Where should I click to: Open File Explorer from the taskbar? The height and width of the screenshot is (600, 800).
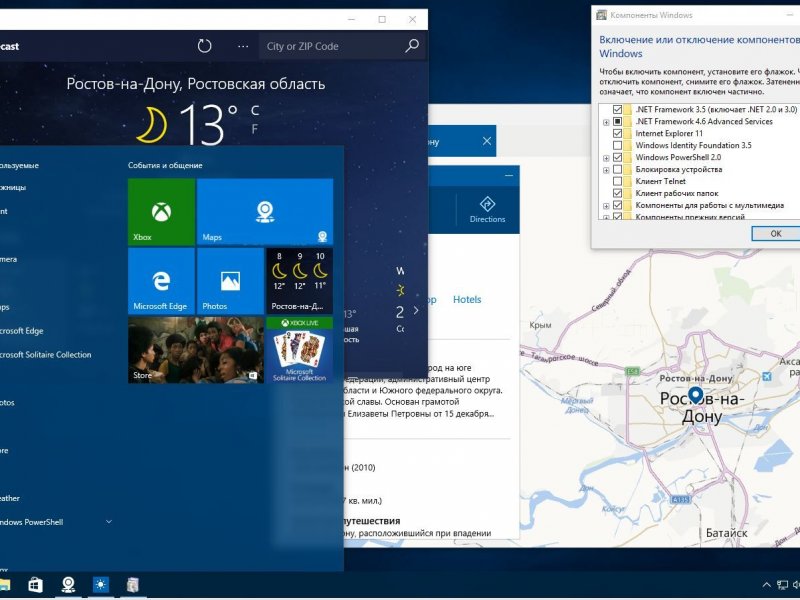click(x=5, y=585)
